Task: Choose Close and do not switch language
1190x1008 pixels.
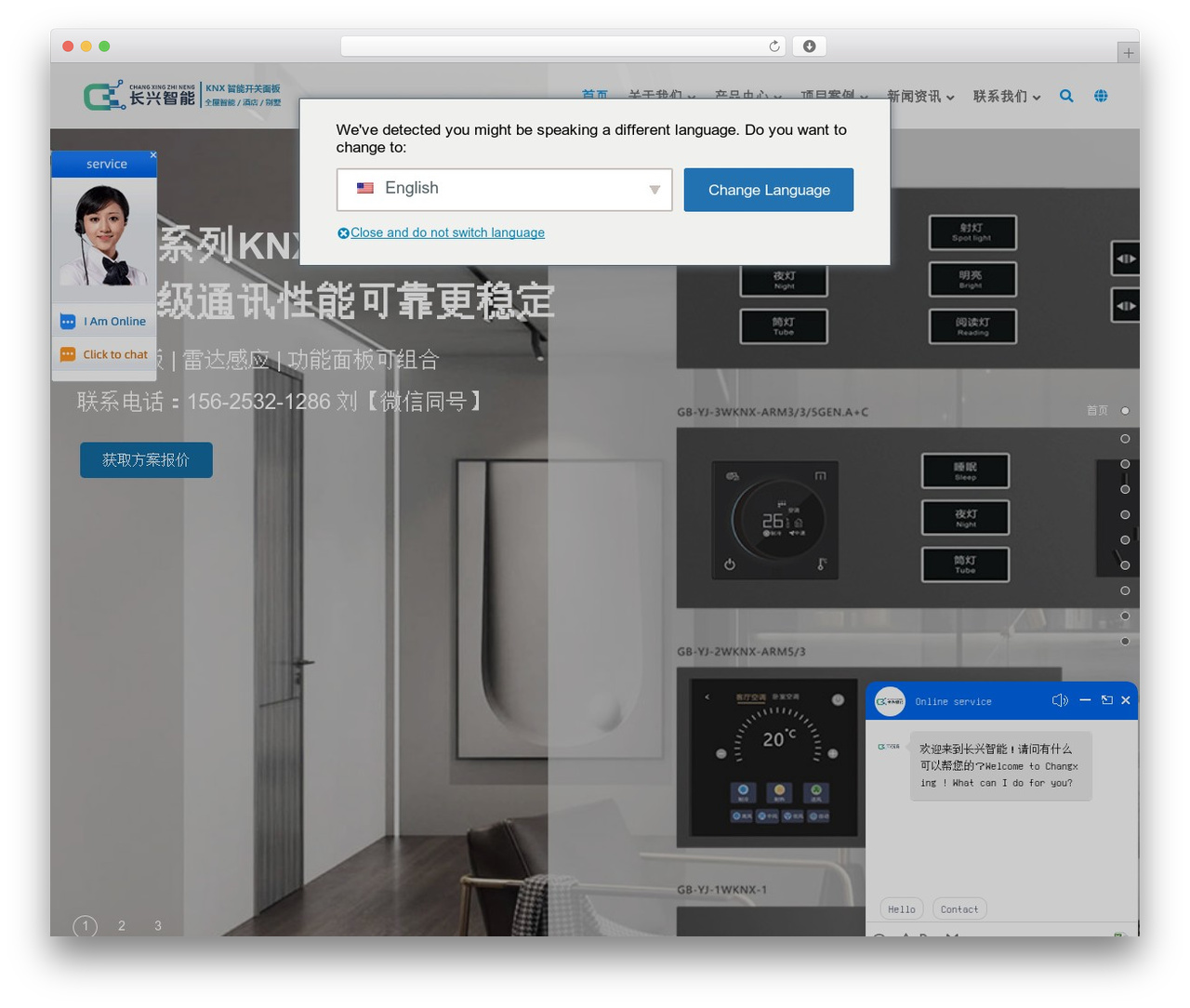Action: (x=442, y=232)
